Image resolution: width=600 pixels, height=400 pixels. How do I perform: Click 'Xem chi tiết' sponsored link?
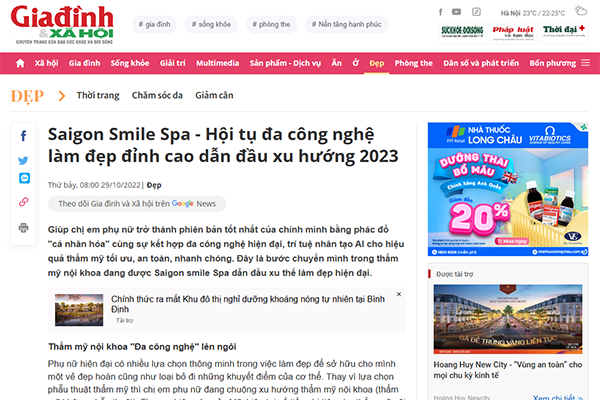pos(558,397)
